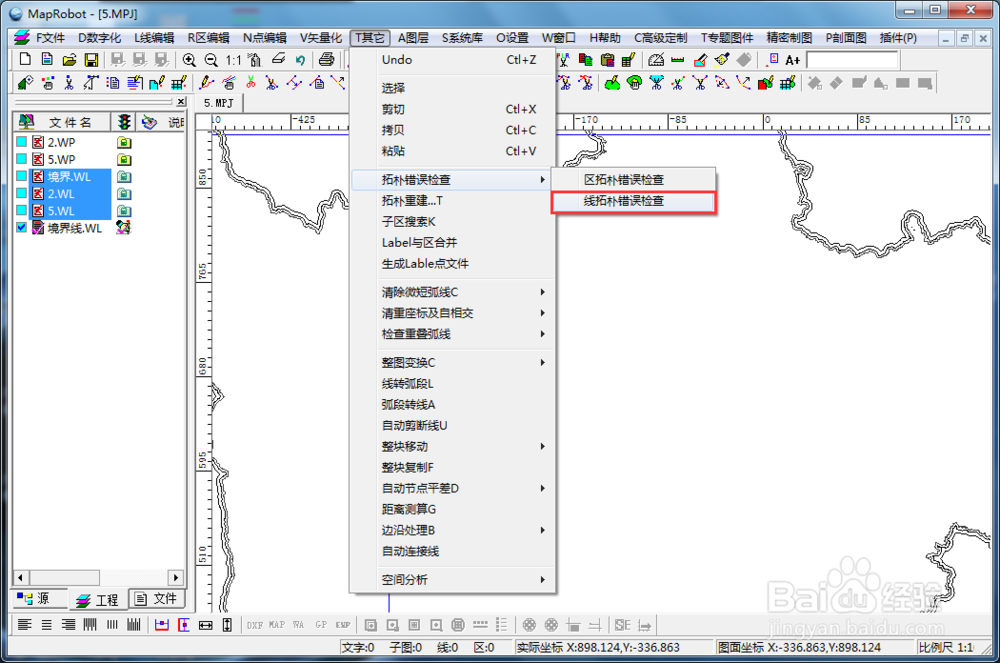
Task: Toggle the checkbox for 境界.WL
Action: pyautogui.click(x=22, y=176)
